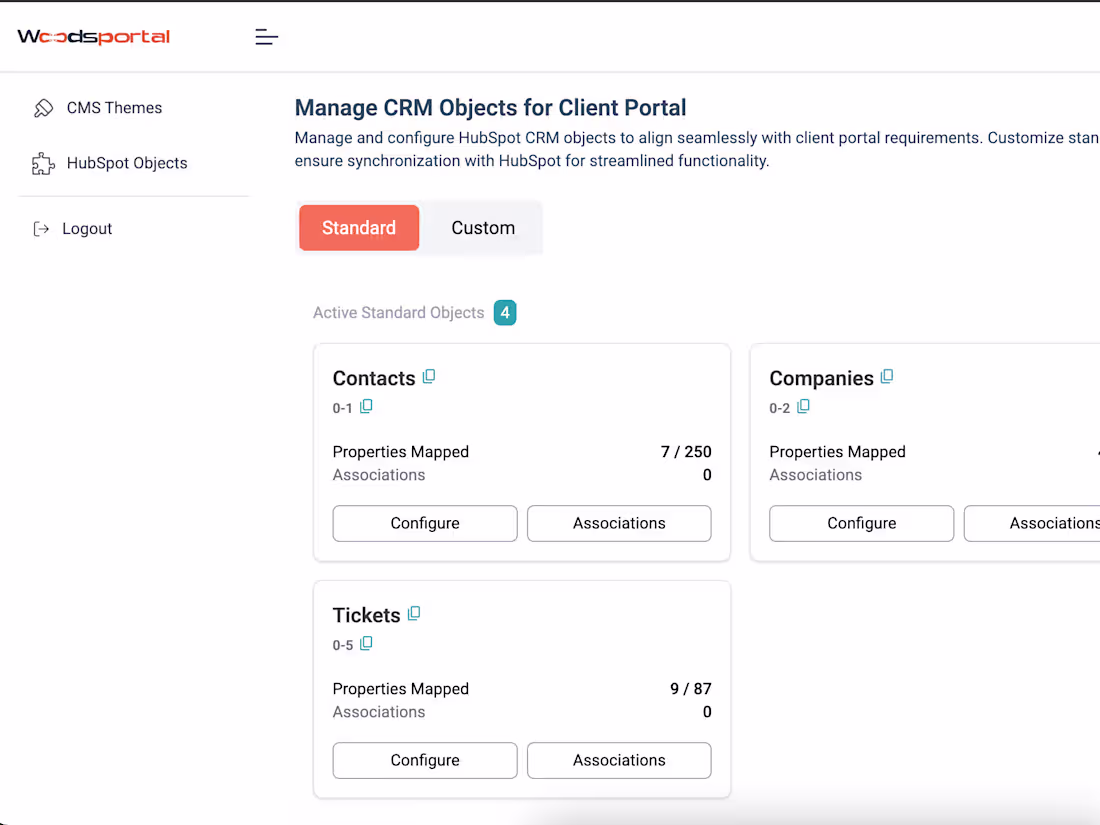Click the HubSpot Objects puzzle icon
The width and height of the screenshot is (1100, 825).
click(x=43, y=163)
